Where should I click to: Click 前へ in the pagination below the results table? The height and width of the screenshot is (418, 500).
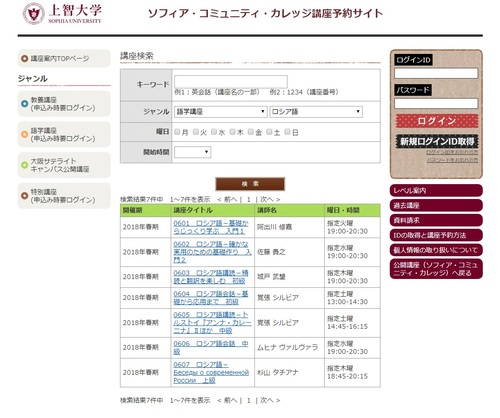click(230, 400)
